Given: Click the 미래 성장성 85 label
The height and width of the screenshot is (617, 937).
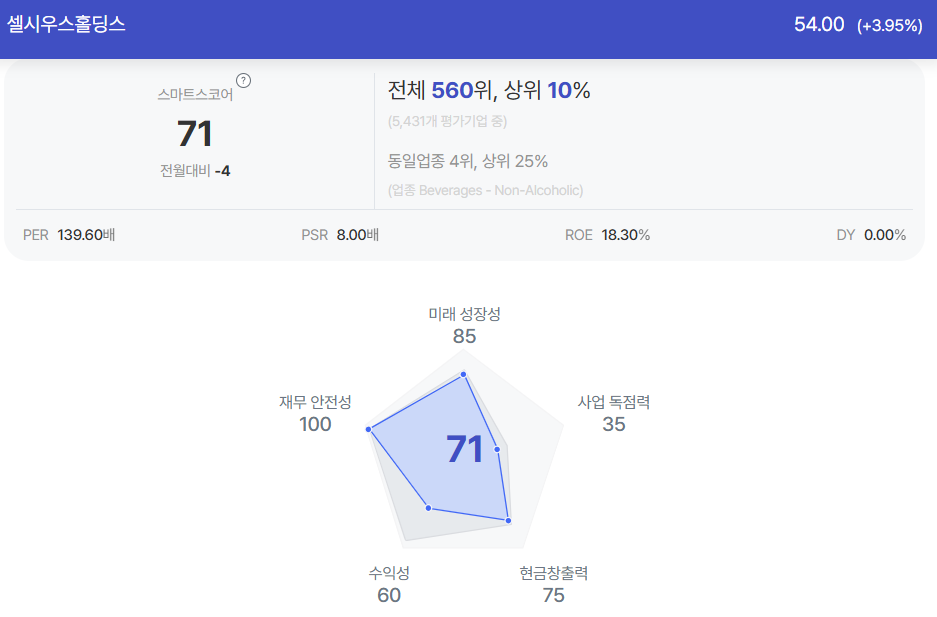Looking at the screenshot, I should (464, 326).
